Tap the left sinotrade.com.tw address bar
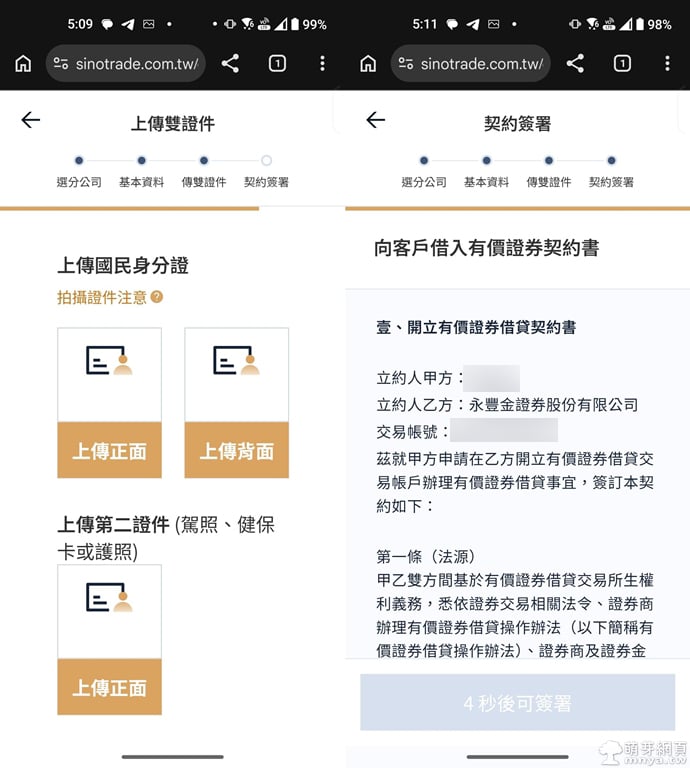 (125, 64)
